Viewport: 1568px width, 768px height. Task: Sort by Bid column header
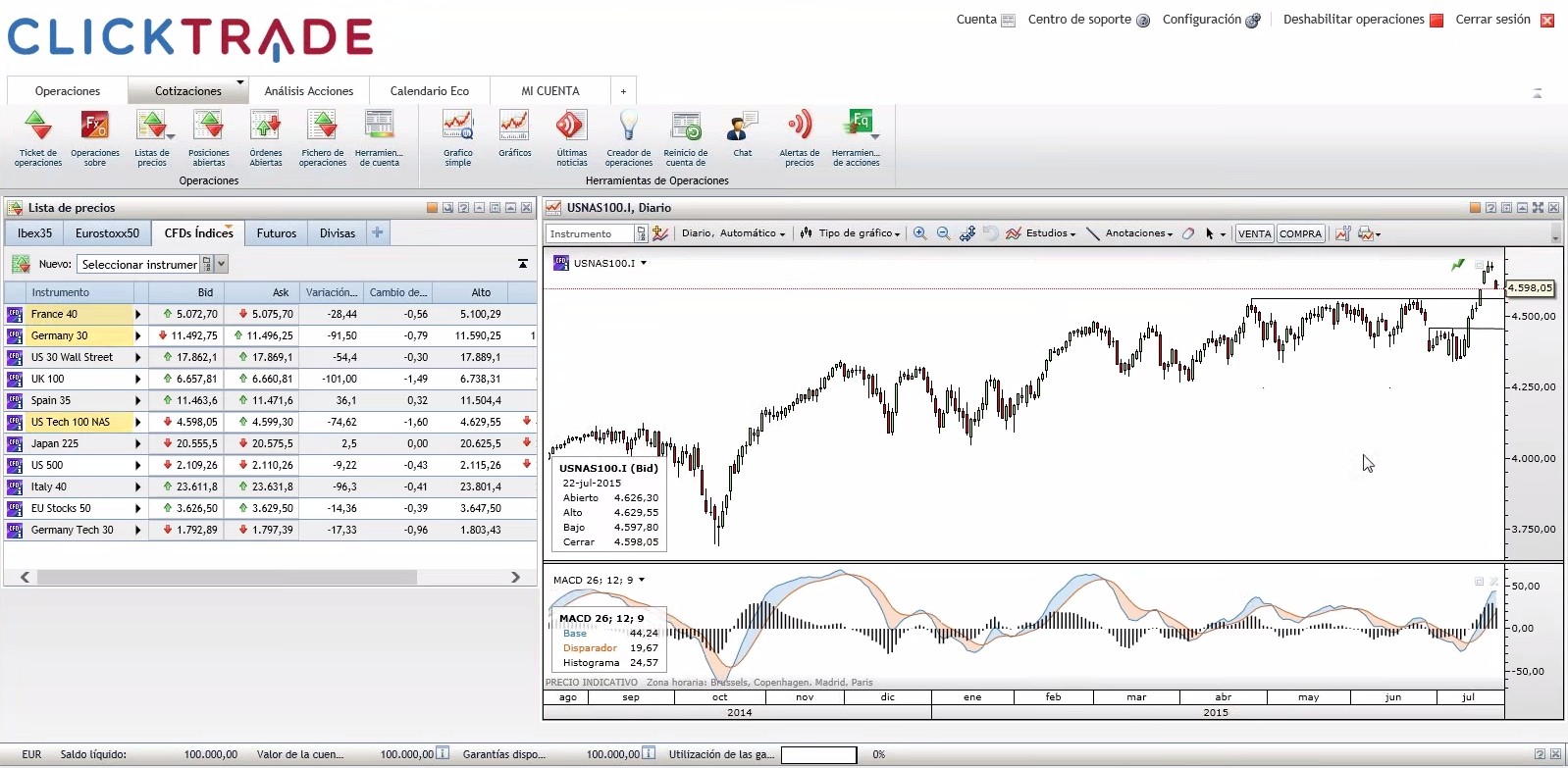coord(186,292)
